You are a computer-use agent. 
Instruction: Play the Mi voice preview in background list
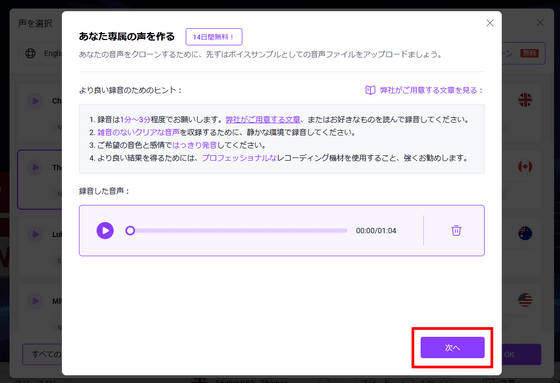click(x=35, y=301)
